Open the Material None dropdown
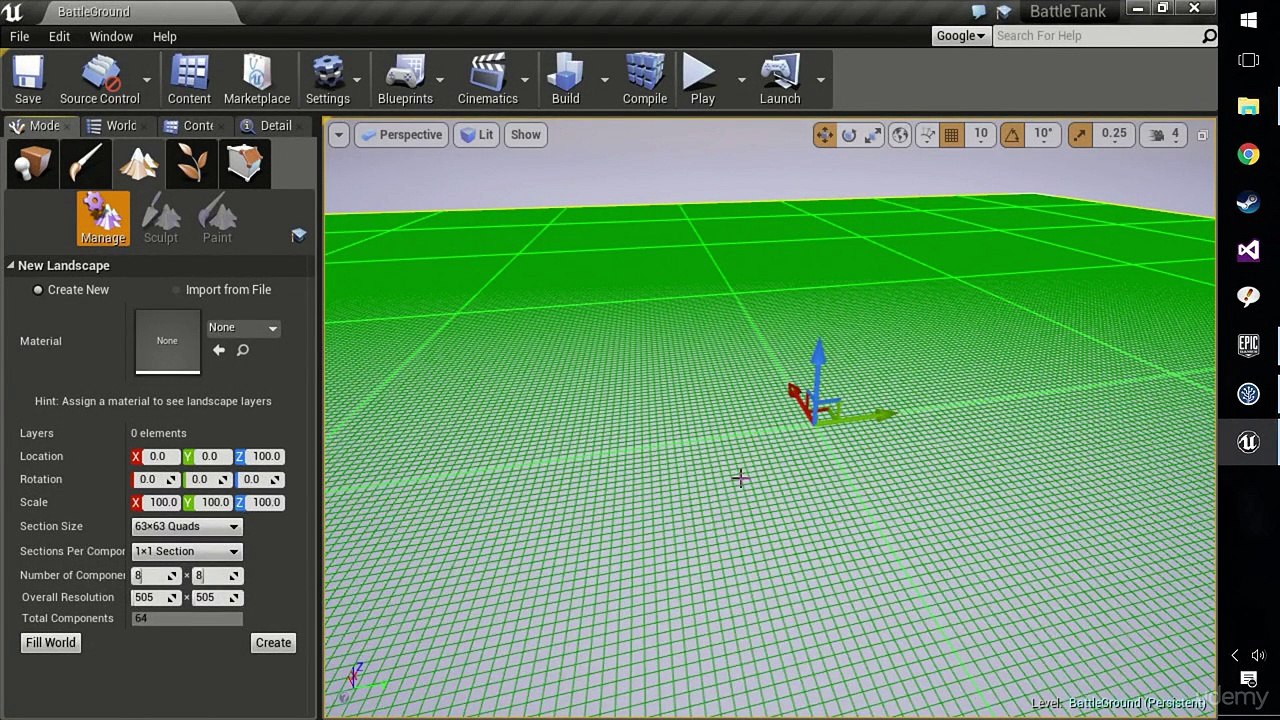This screenshot has height=720, width=1280. tap(243, 328)
